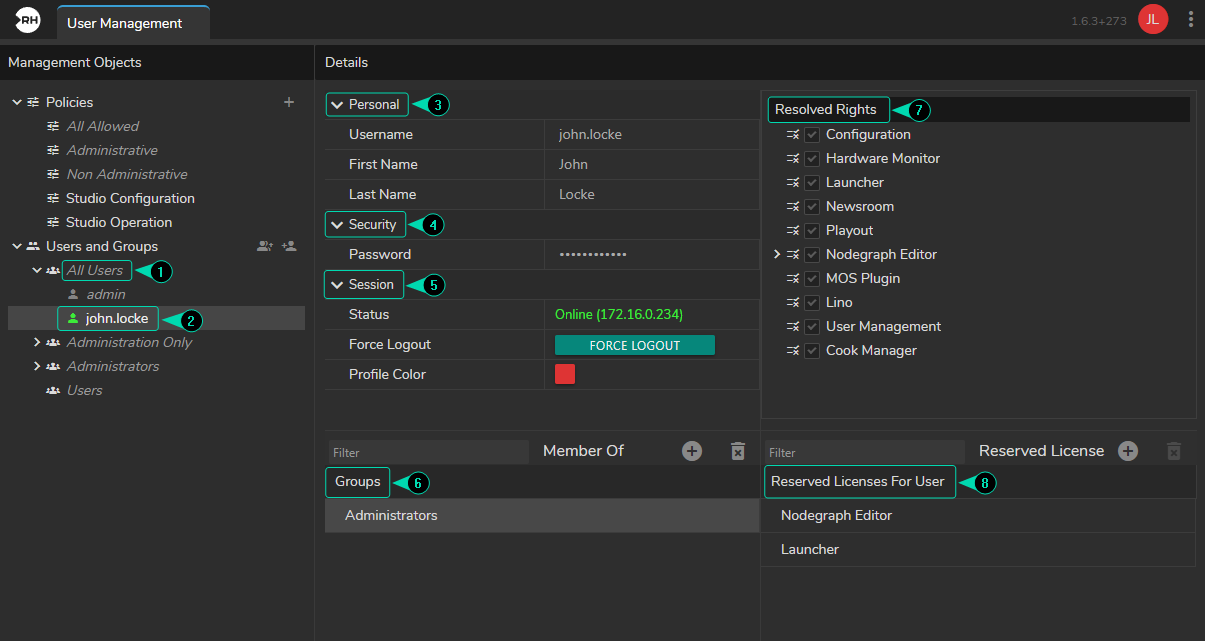Collapse the Personal section
This screenshot has height=641, width=1205.
[x=336, y=105]
